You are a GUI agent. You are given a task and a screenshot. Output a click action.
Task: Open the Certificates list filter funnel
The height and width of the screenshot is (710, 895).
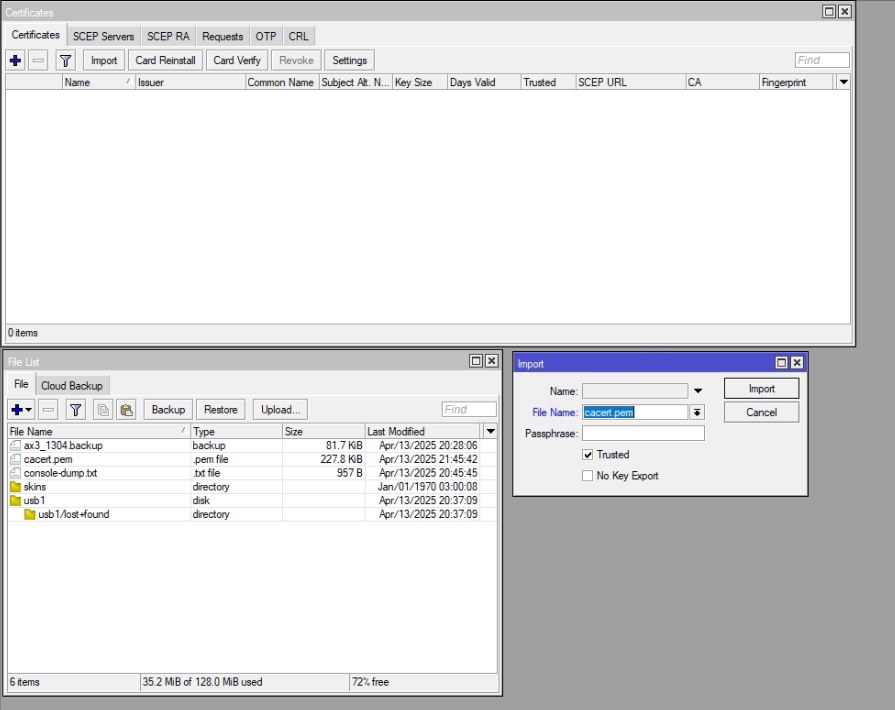click(x=65, y=60)
